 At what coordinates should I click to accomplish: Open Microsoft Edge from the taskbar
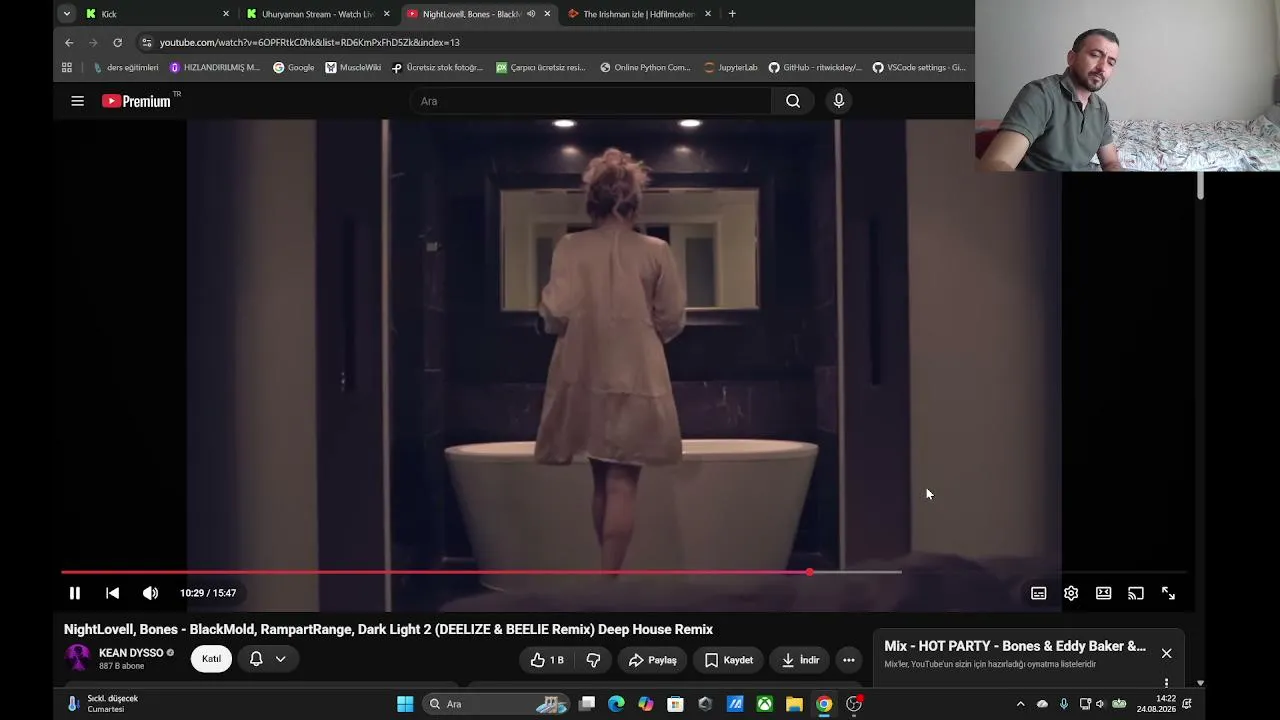(x=616, y=704)
